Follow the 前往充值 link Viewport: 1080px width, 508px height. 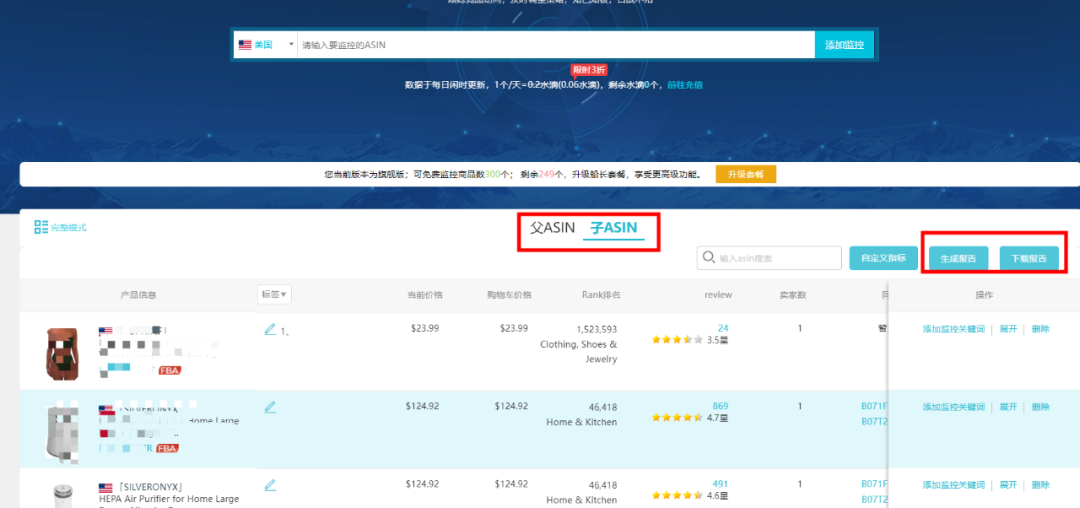pyautogui.click(x=685, y=85)
